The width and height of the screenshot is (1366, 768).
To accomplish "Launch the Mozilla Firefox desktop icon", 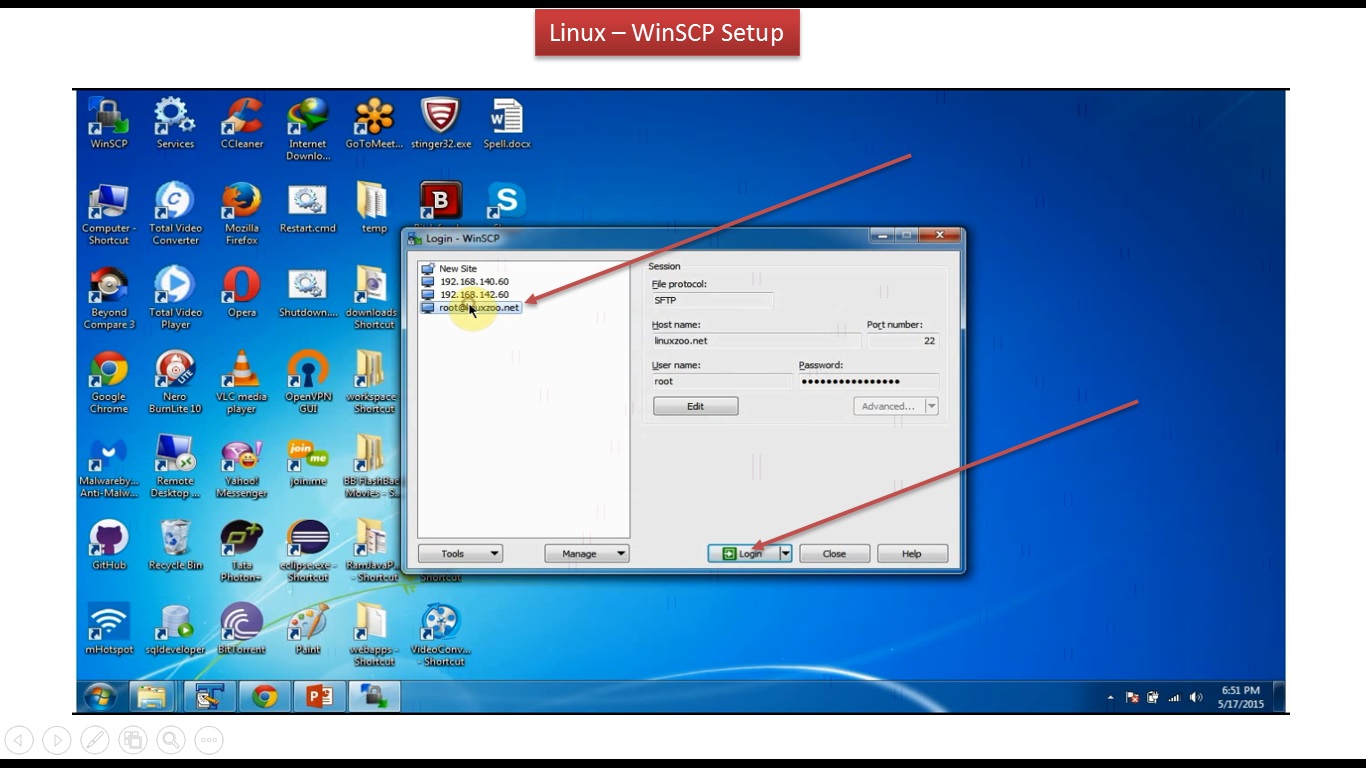I will pyautogui.click(x=241, y=213).
